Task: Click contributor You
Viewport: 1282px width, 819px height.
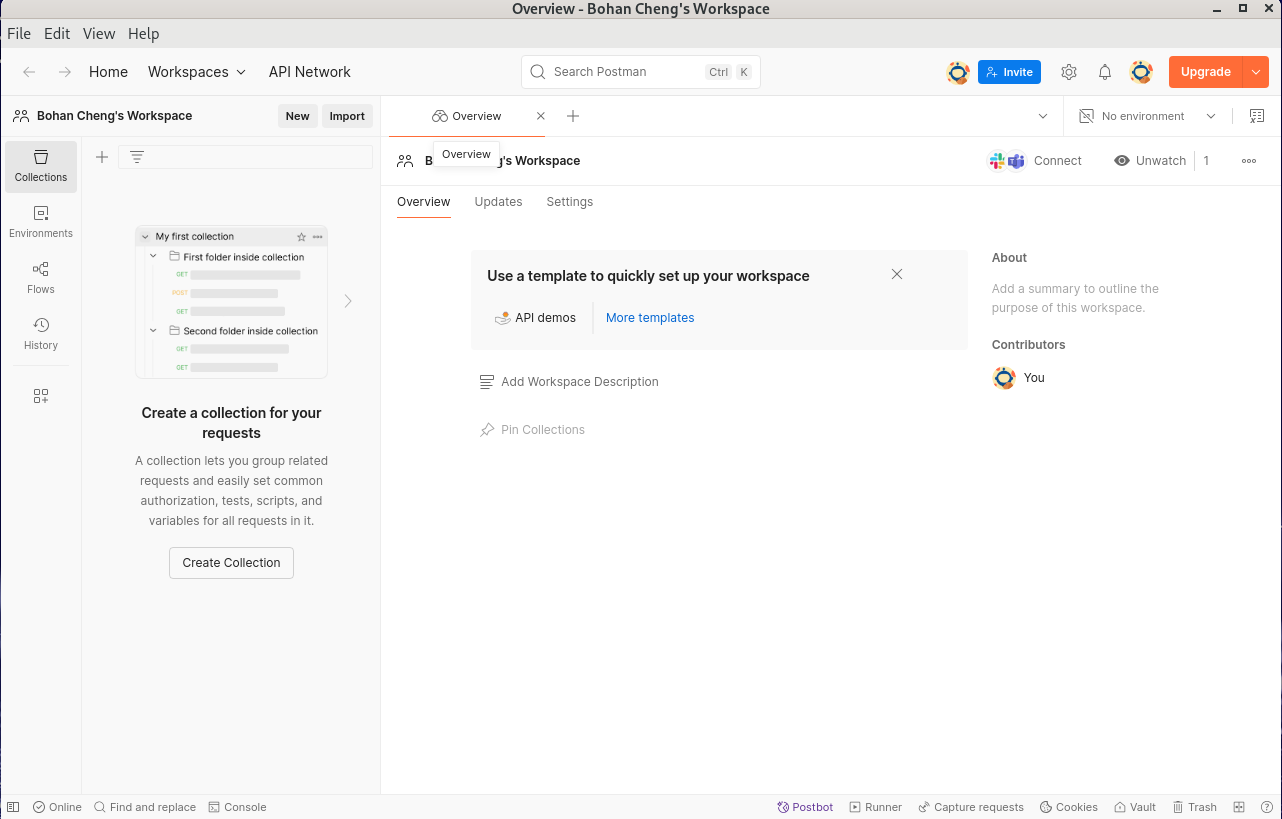Action: (1018, 378)
